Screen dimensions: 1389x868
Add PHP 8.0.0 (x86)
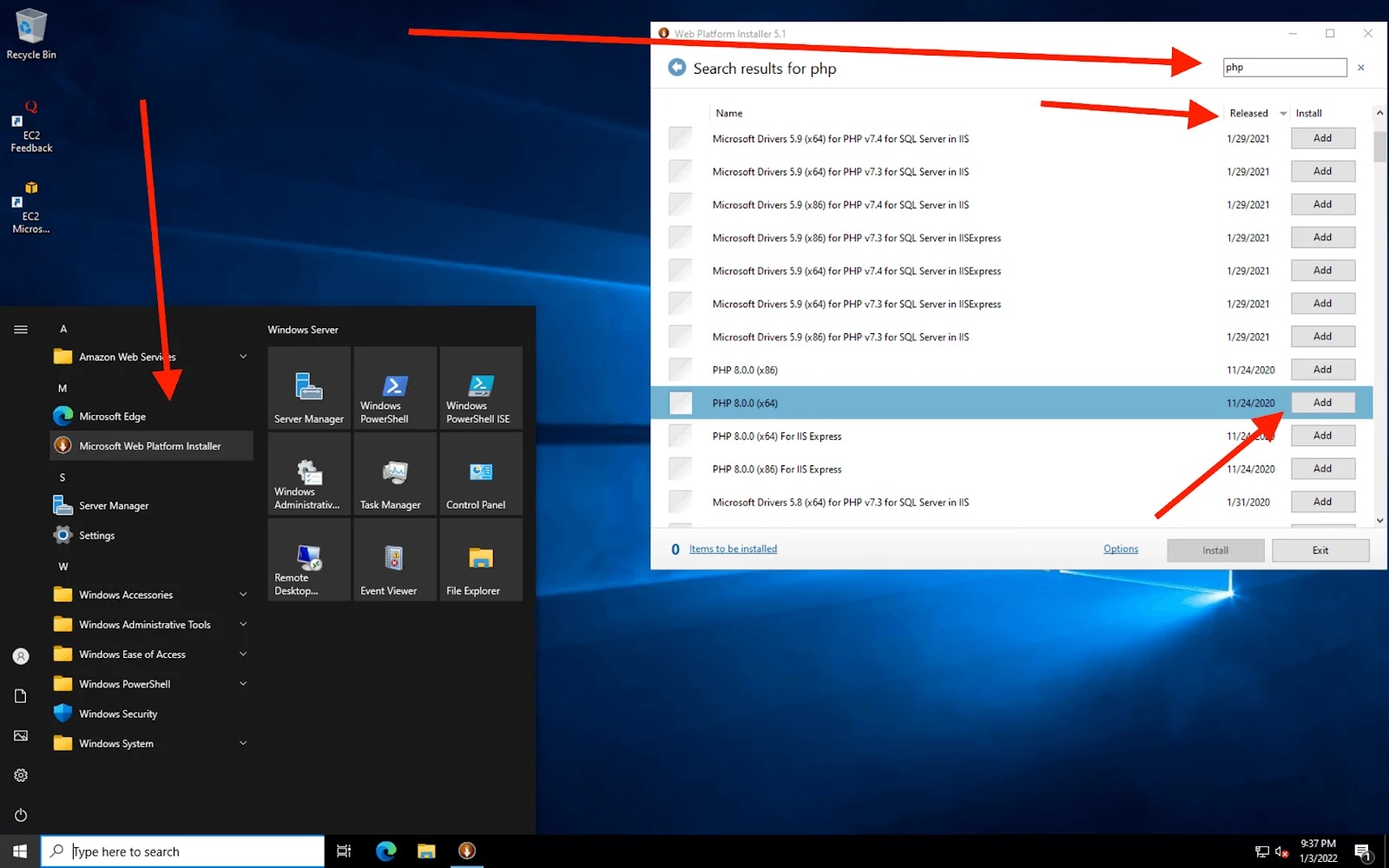click(x=1323, y=370)
